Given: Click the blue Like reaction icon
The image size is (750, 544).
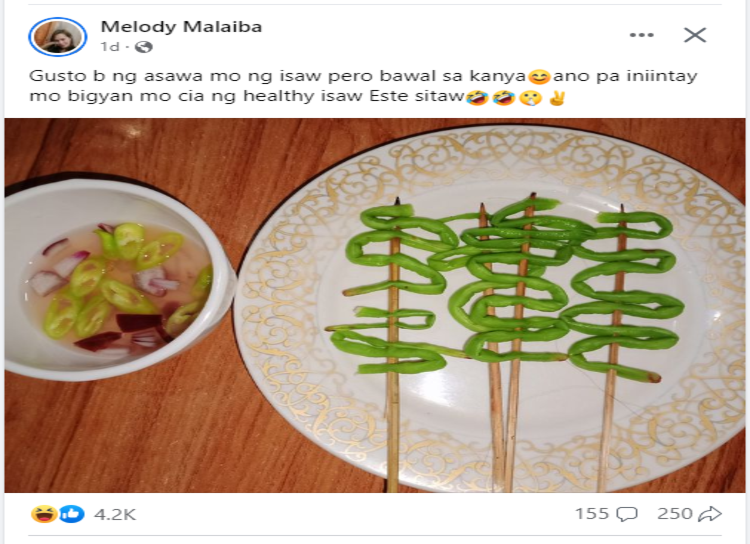Looking at the screenshot, I should [x=71, y=514].
